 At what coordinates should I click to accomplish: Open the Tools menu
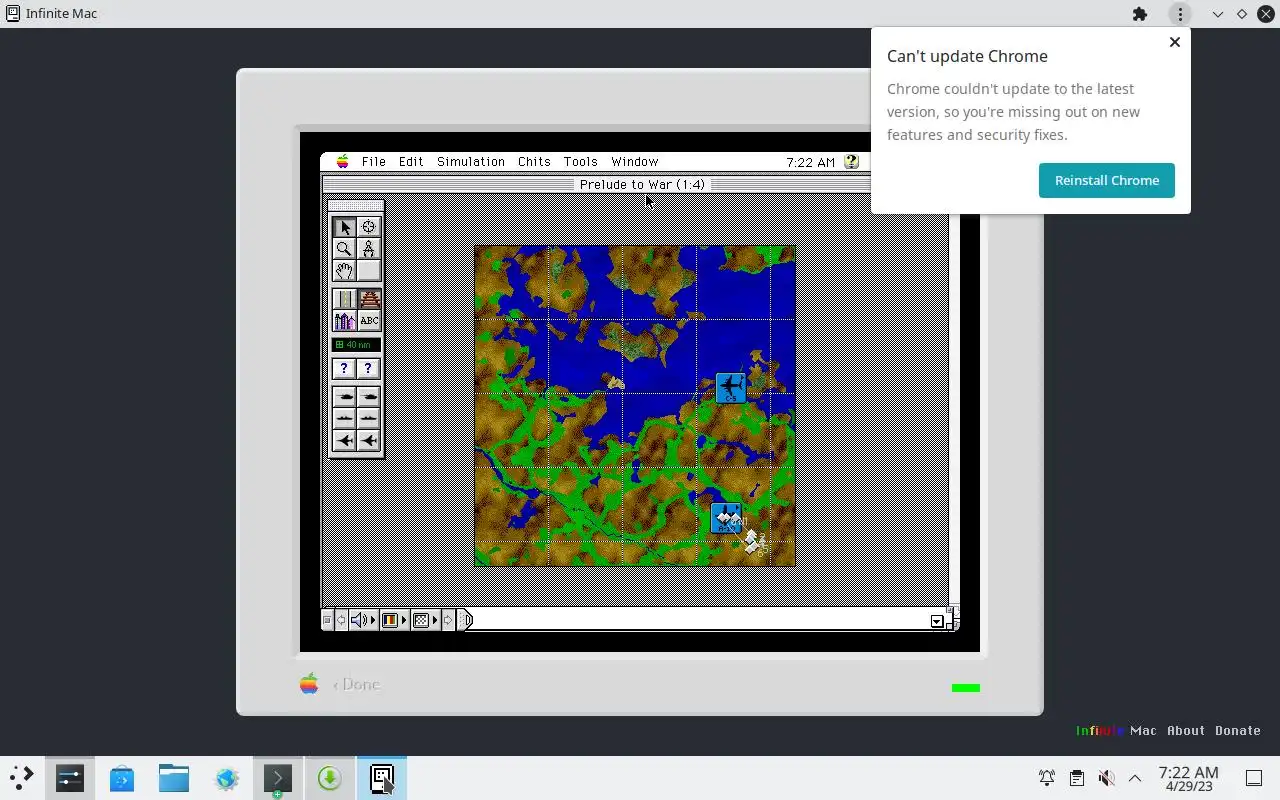[x=580, y=162]
